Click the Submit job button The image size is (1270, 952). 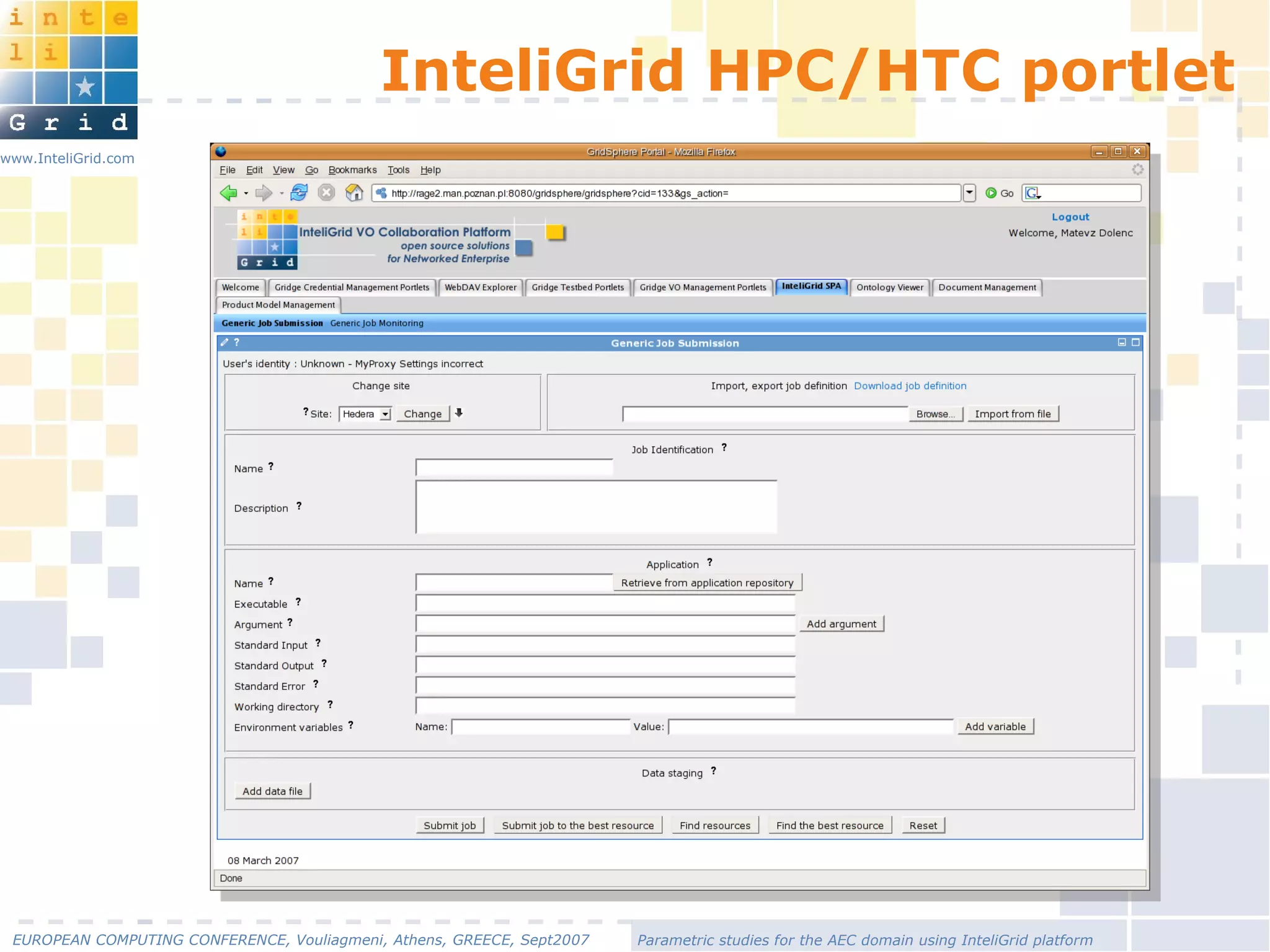(x=450, y=826)
